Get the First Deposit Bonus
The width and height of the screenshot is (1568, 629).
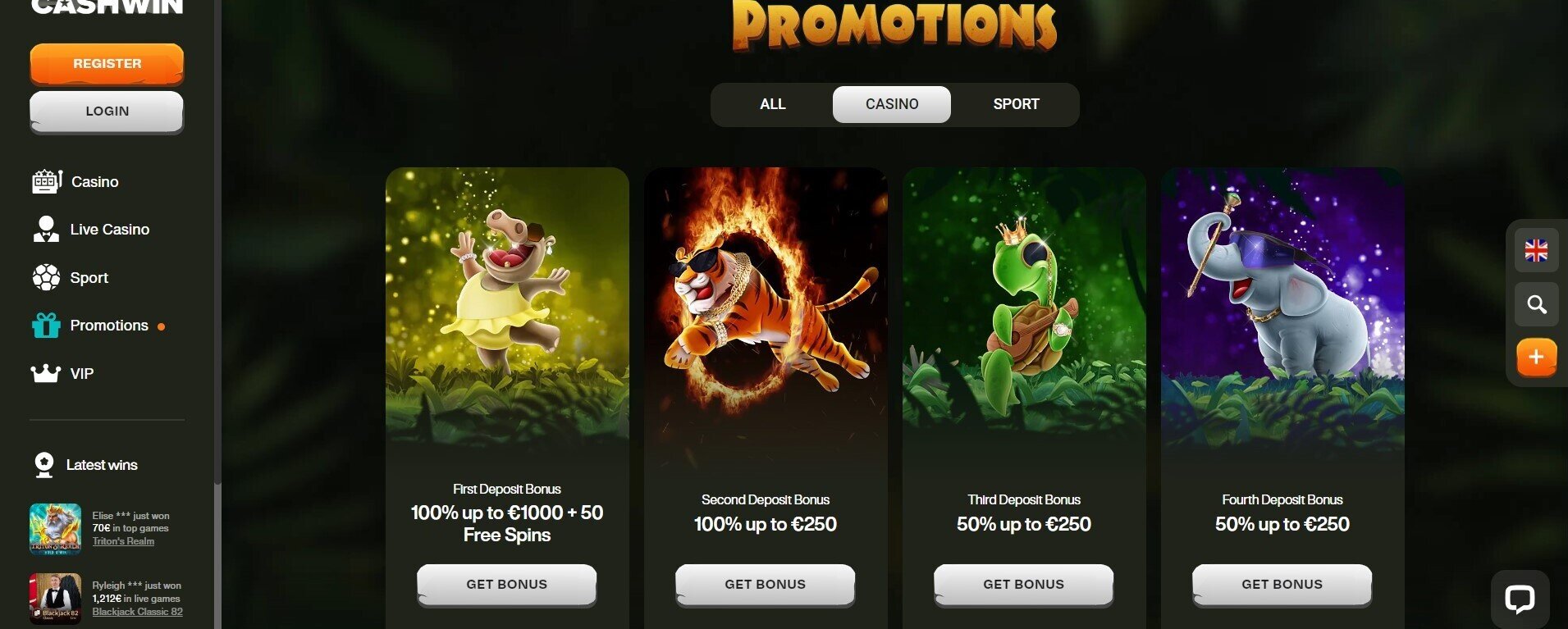pyautogui.click(x=506, y=585)
